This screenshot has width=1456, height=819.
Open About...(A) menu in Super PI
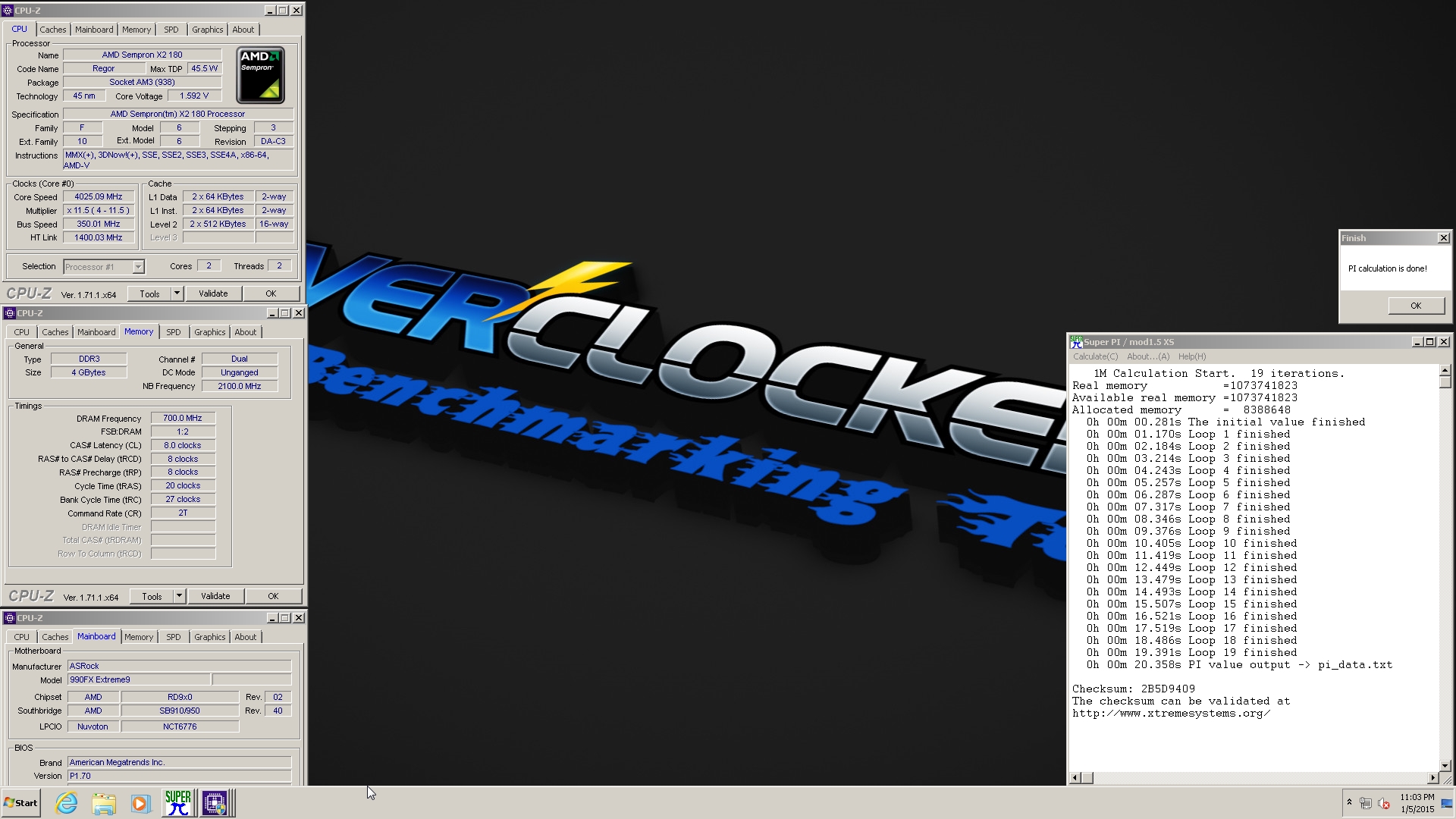(1148, 356)
